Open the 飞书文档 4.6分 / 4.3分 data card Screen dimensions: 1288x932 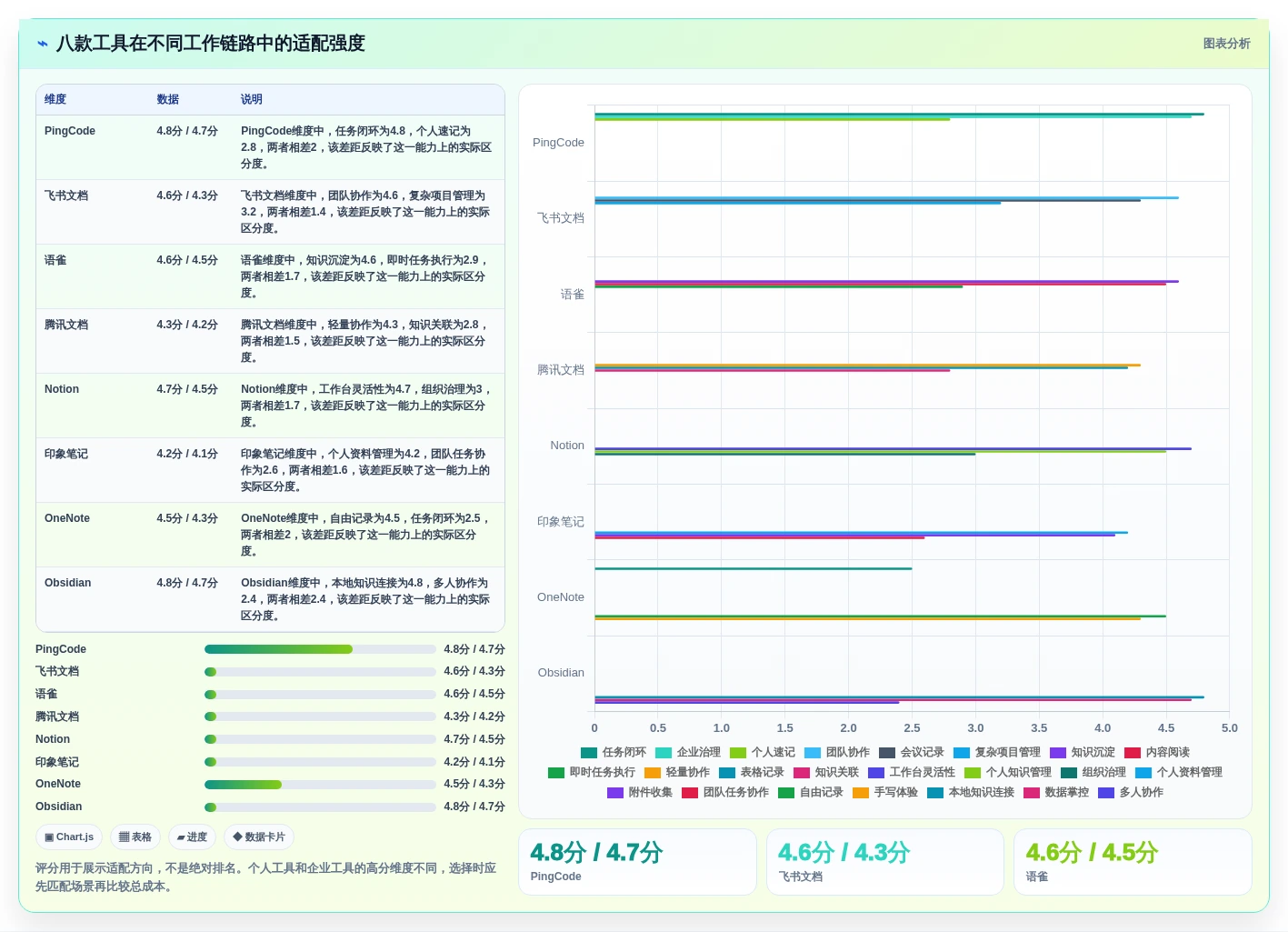(885, 862)
